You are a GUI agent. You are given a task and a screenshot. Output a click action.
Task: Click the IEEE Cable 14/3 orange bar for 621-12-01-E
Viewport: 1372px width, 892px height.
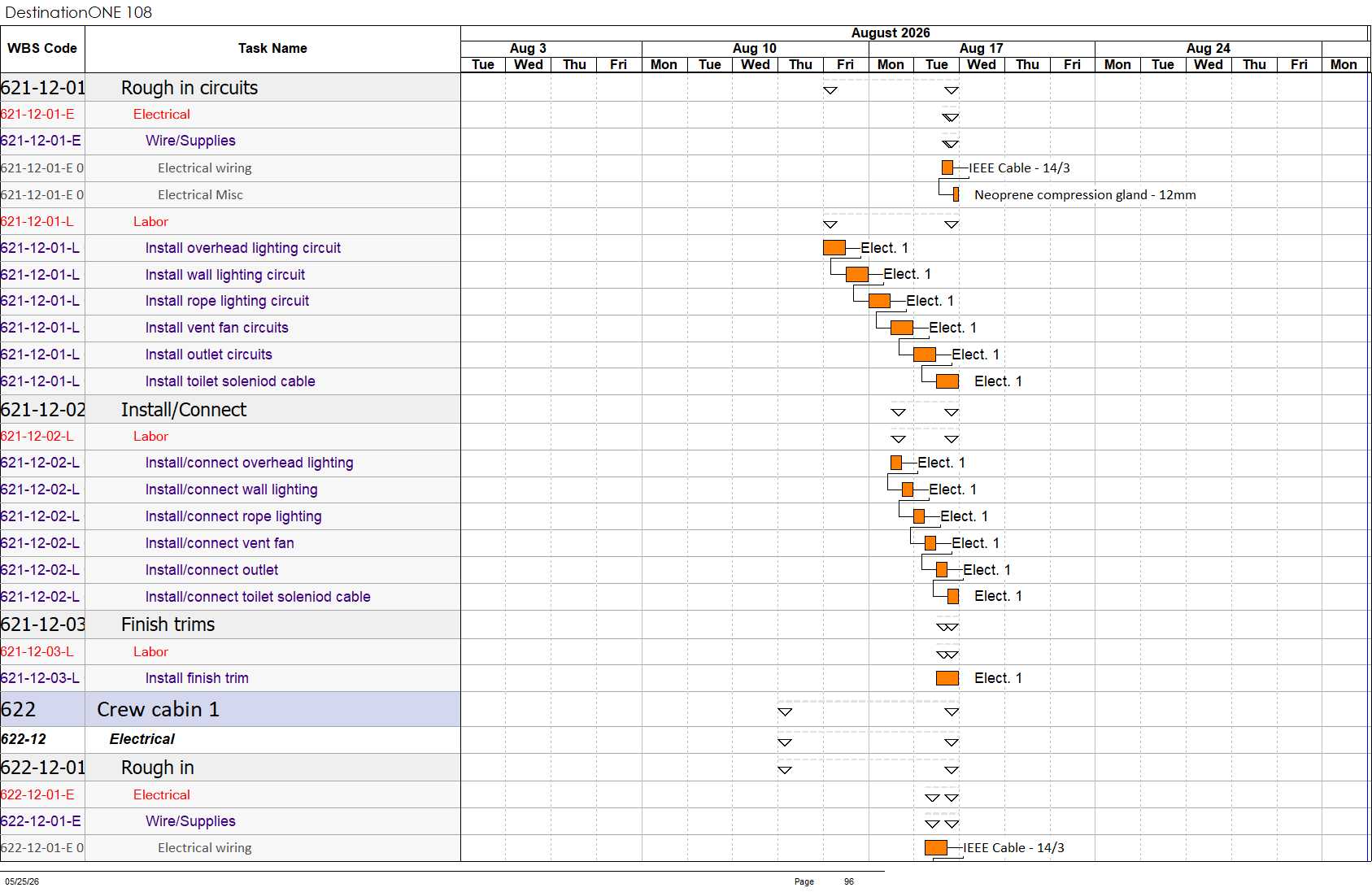[x=947, y=168]
